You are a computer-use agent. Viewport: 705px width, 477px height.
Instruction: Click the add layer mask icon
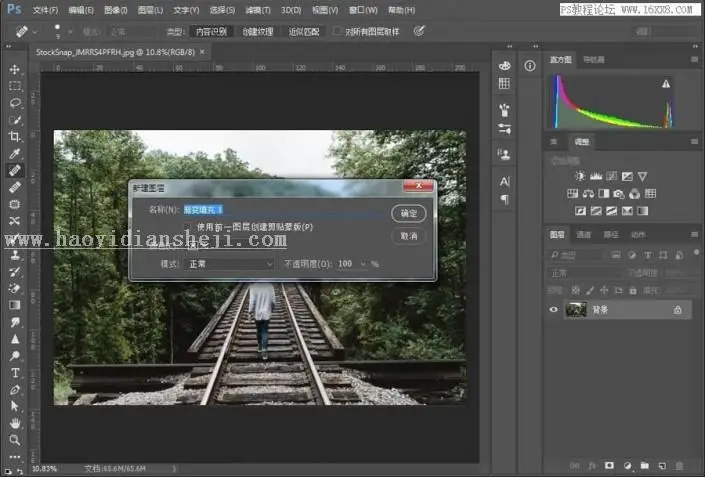[610, 466]
